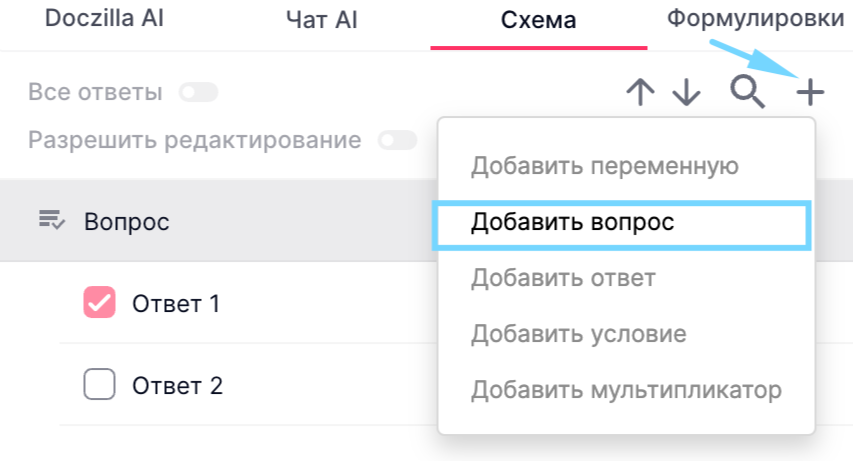Click the Ответ 2 label text

click(x=177, y=386)
